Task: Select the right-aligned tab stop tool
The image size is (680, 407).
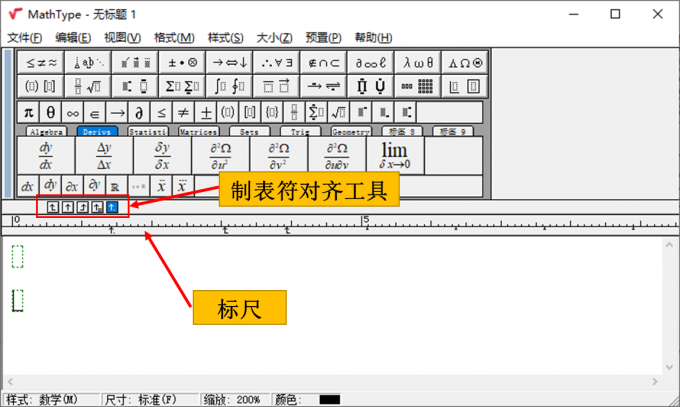Action: point(83,207)
